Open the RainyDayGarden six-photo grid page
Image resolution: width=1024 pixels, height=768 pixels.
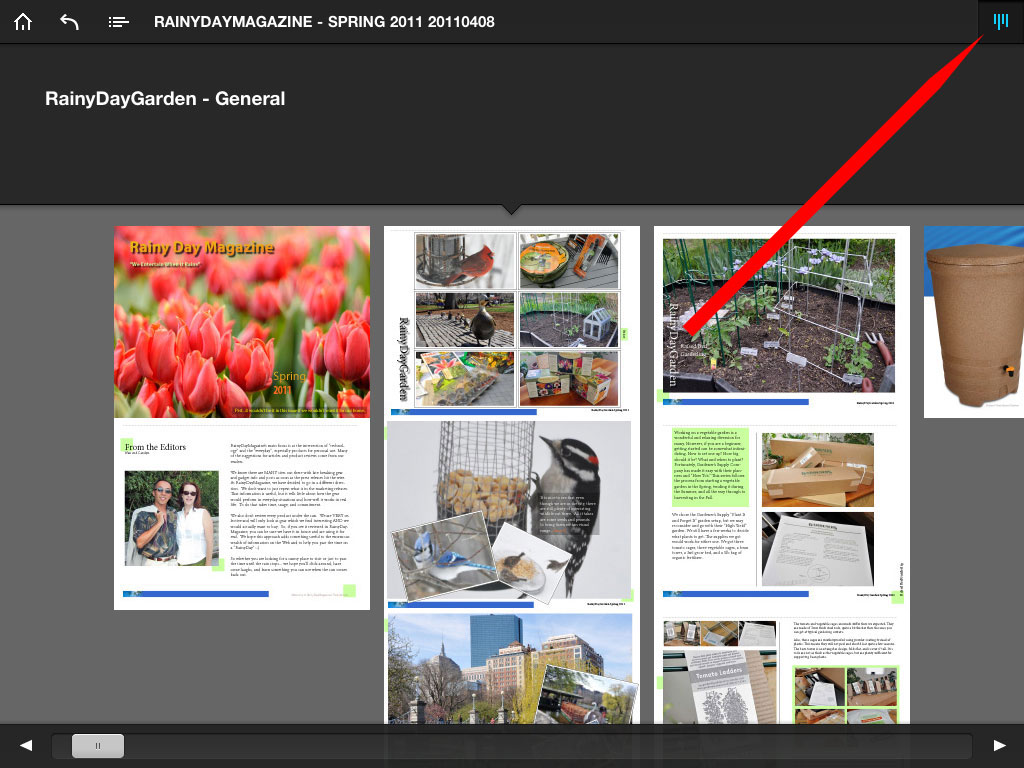pos(511,322)
